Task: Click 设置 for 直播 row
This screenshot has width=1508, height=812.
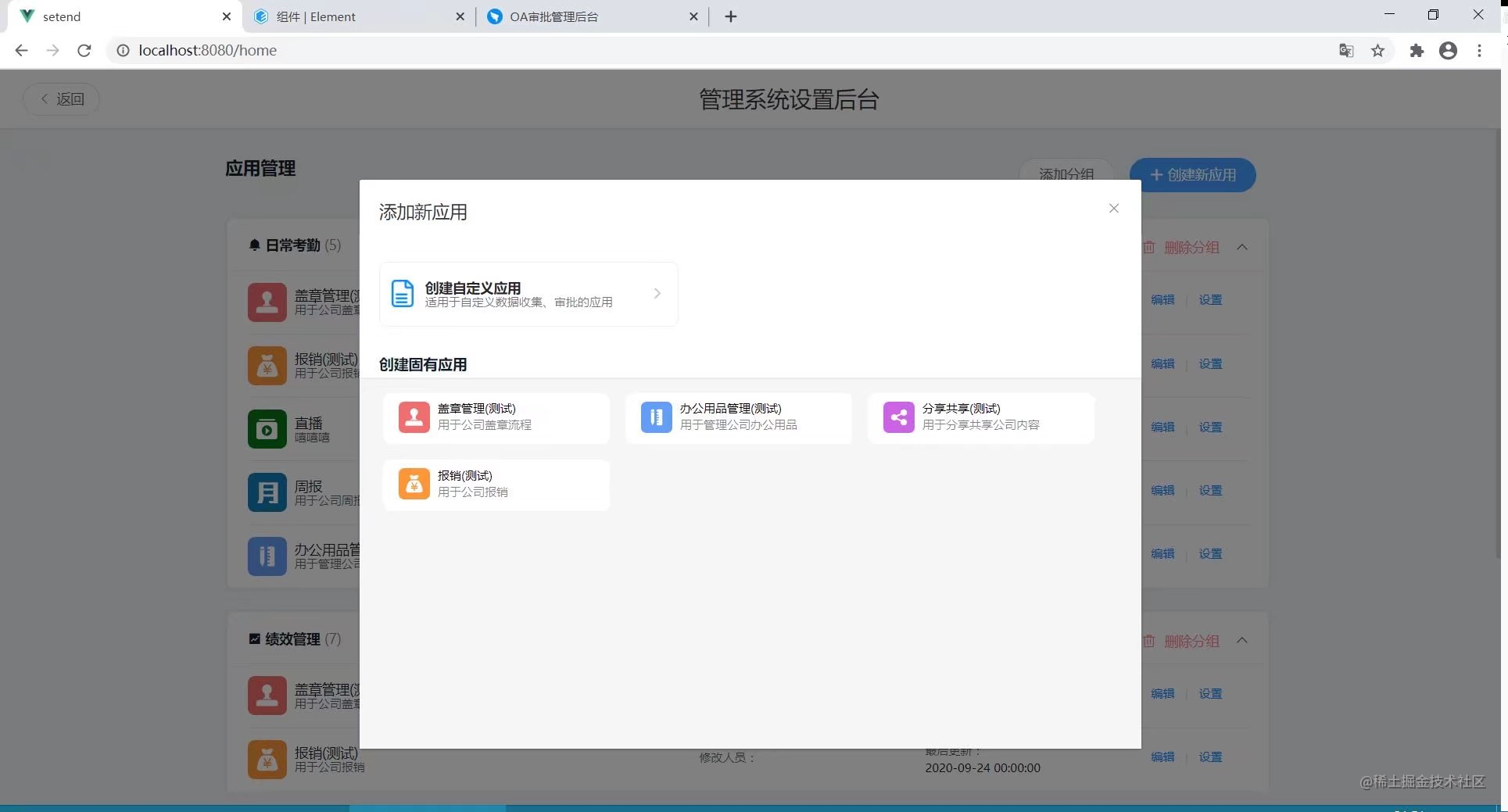Action: point(1210,427)
